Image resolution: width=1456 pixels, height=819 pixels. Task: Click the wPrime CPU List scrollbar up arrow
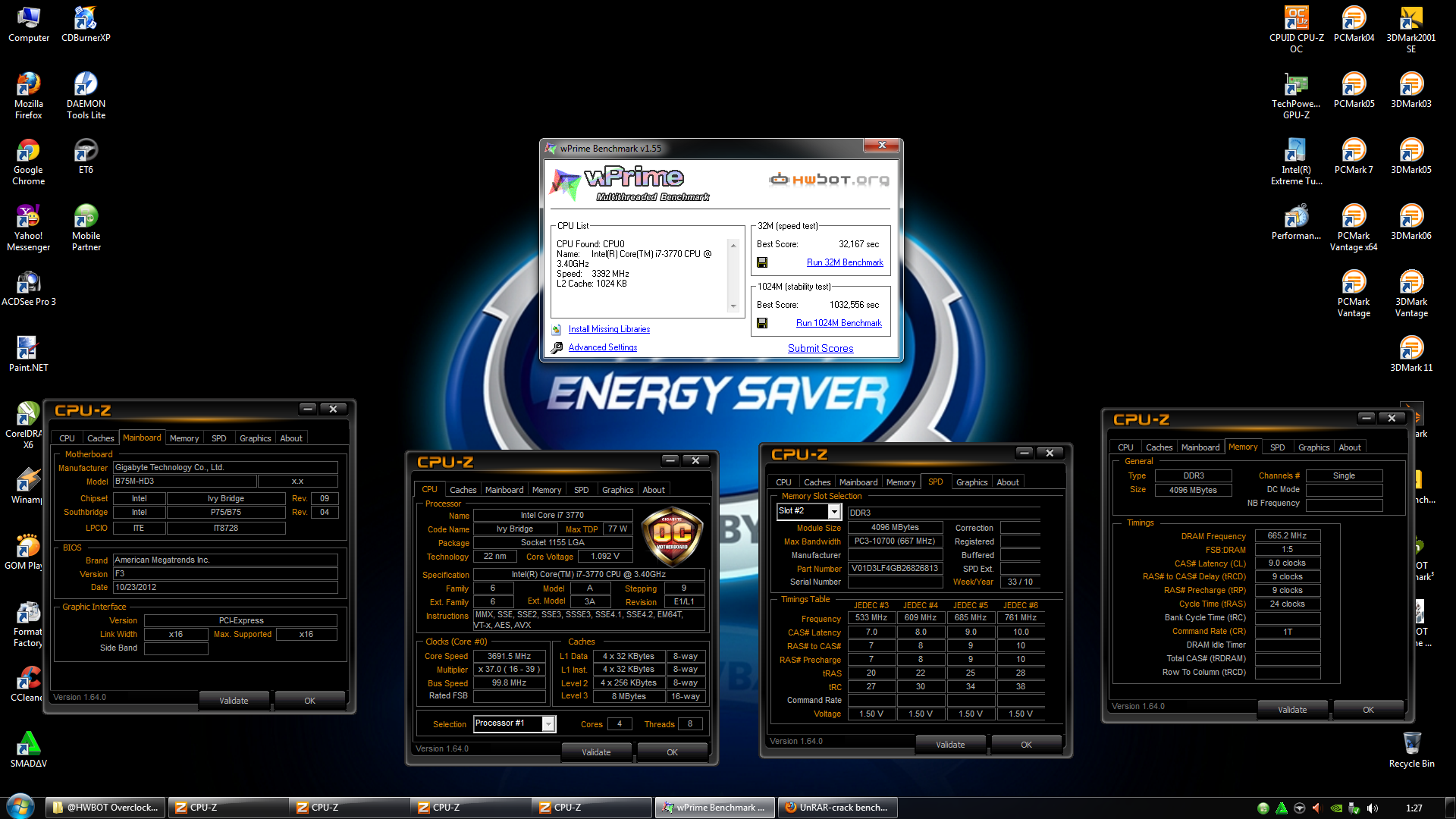click(x=733, y=246)
